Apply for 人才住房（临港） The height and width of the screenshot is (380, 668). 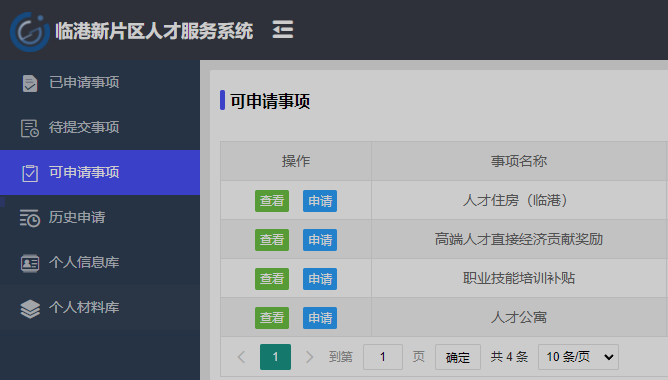coord(320,201)
